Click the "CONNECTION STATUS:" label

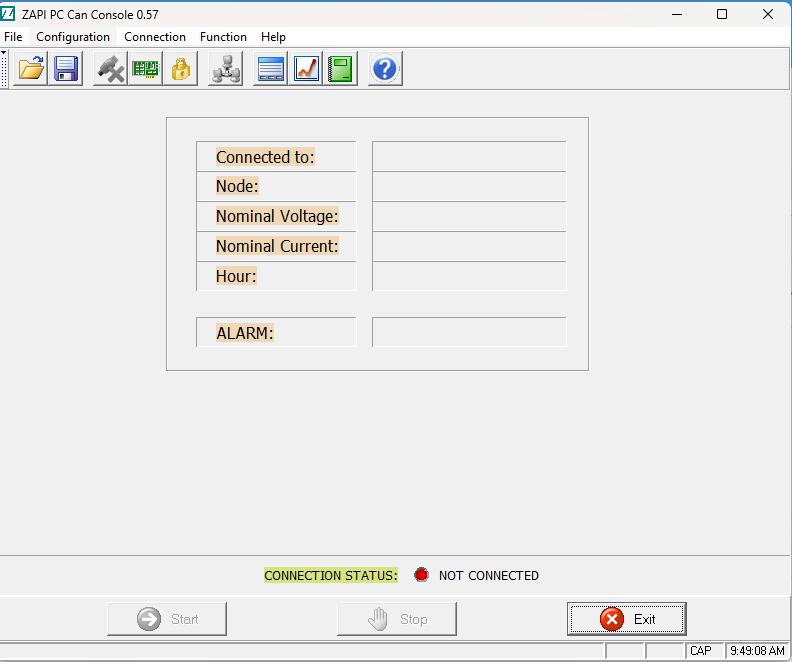(331, 575)
